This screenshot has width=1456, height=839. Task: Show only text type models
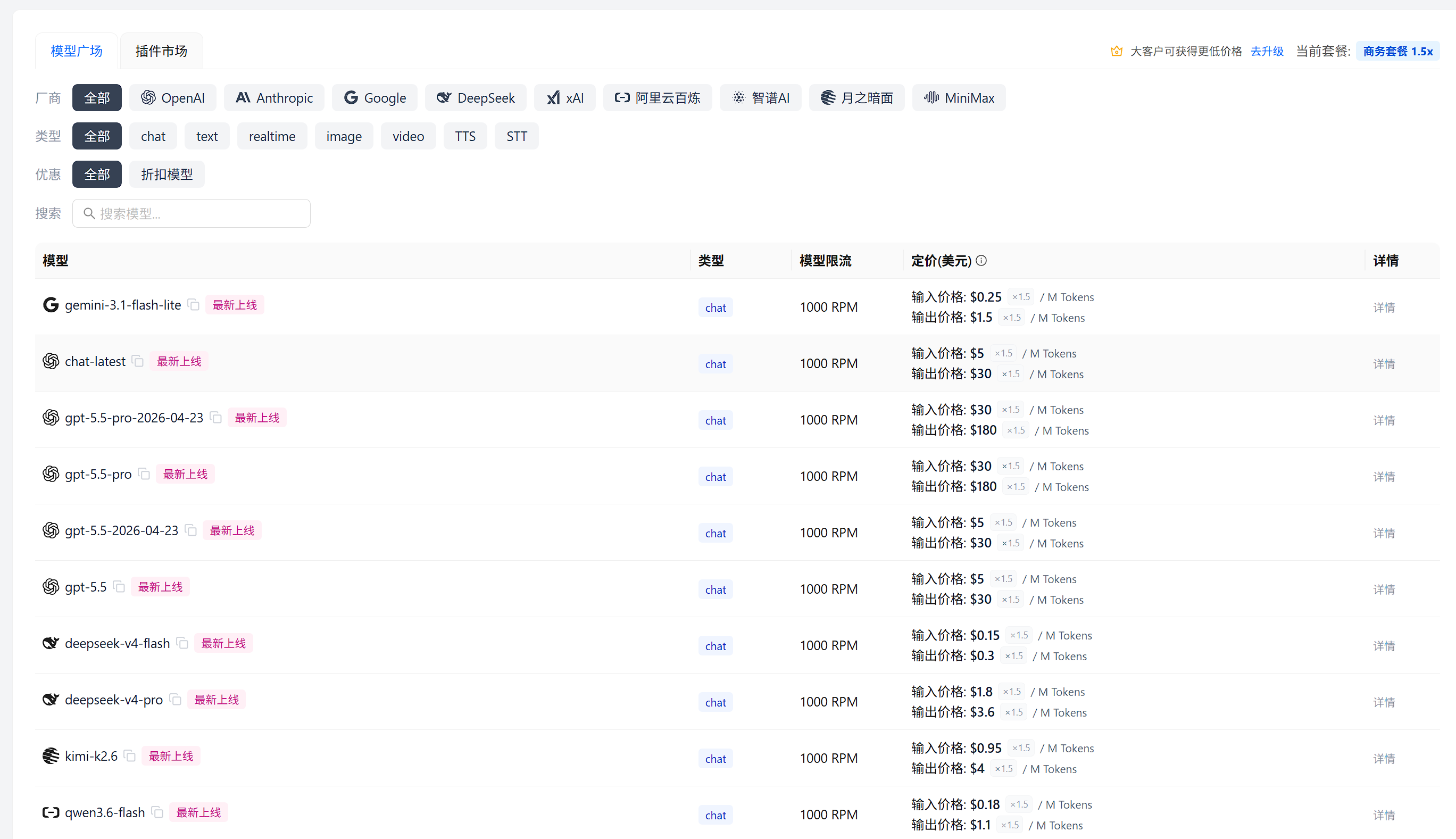pos(207,137)
